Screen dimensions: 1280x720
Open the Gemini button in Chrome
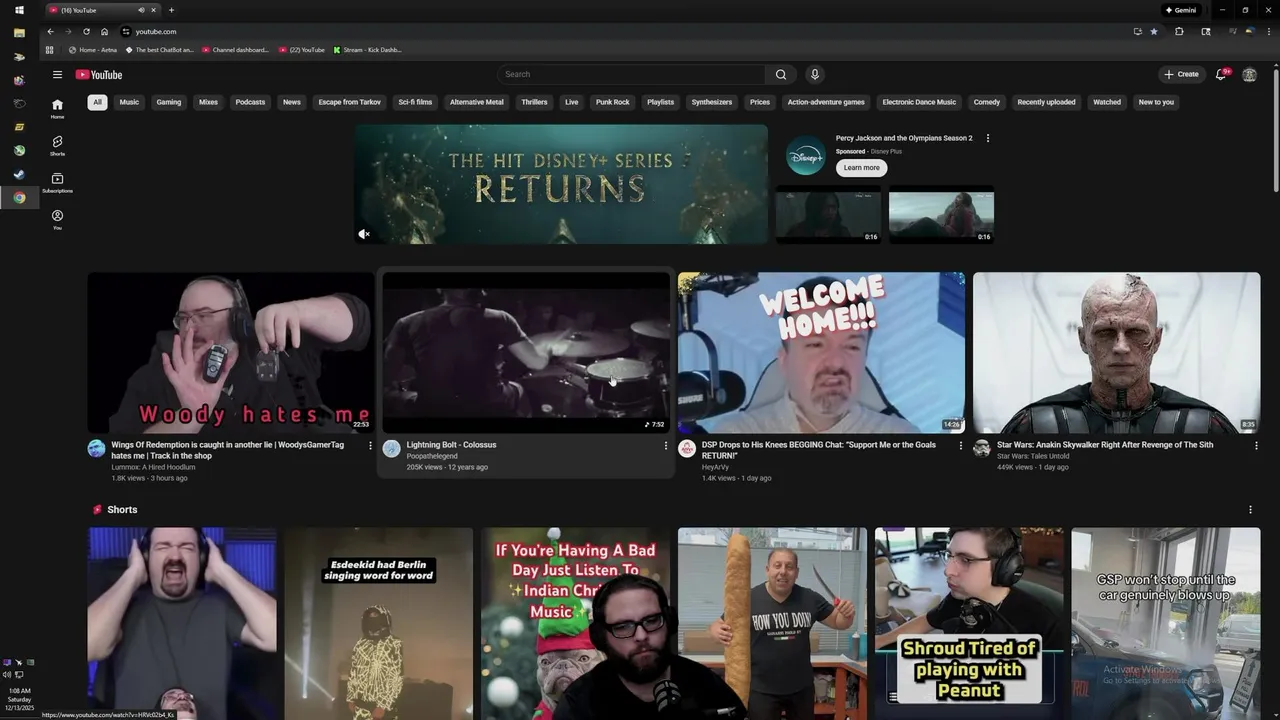click(x=1181, y=10)
